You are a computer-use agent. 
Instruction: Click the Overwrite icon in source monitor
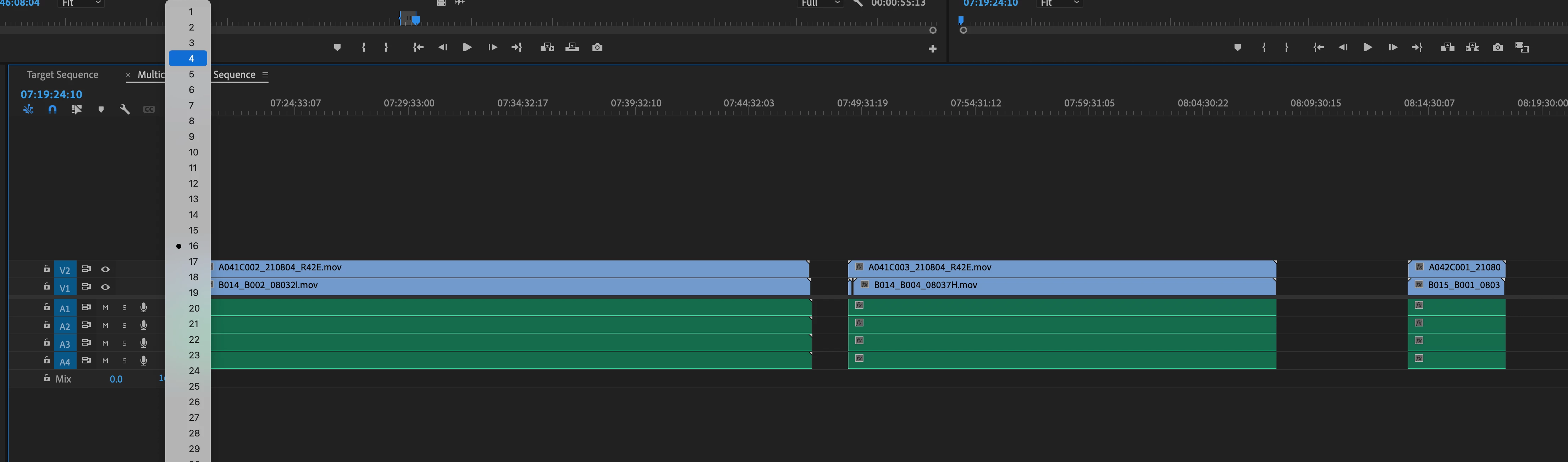(x=572, y=48)
